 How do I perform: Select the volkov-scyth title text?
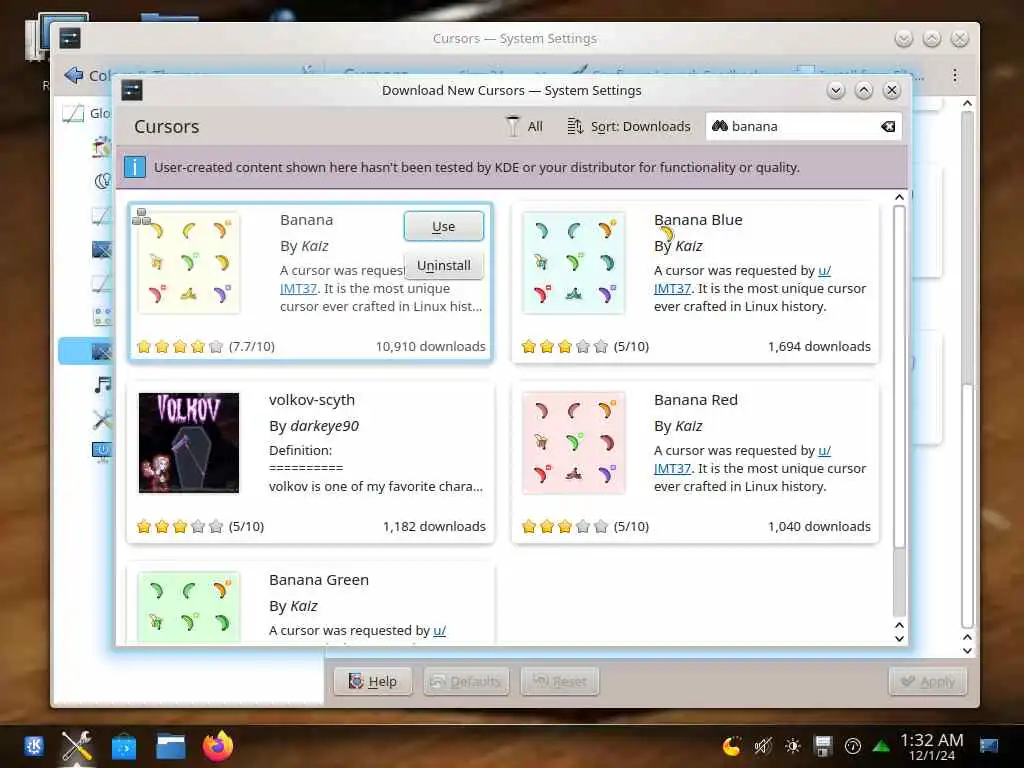(312, 400)
